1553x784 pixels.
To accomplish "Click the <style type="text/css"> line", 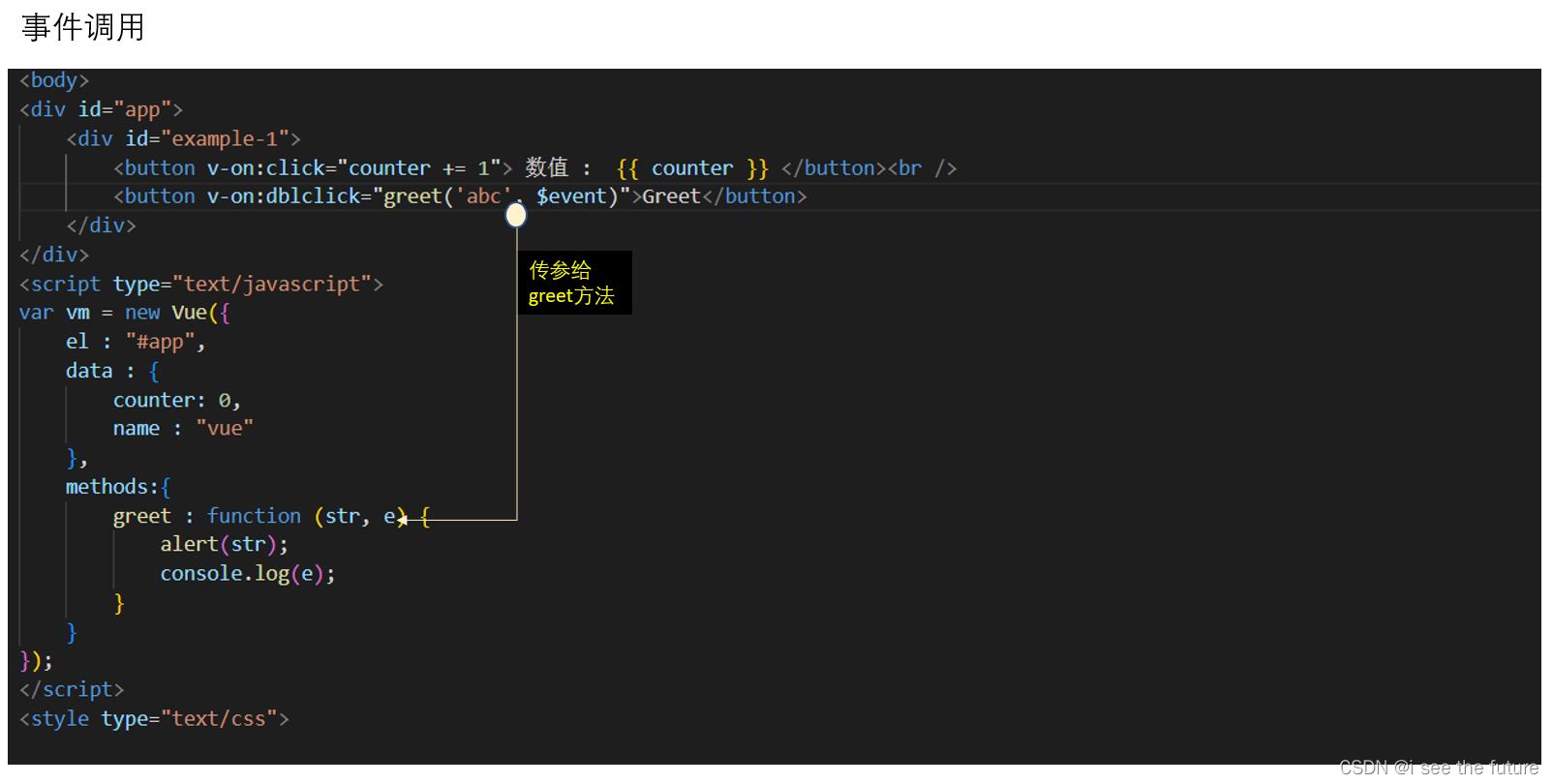I will tap(154, 718).
